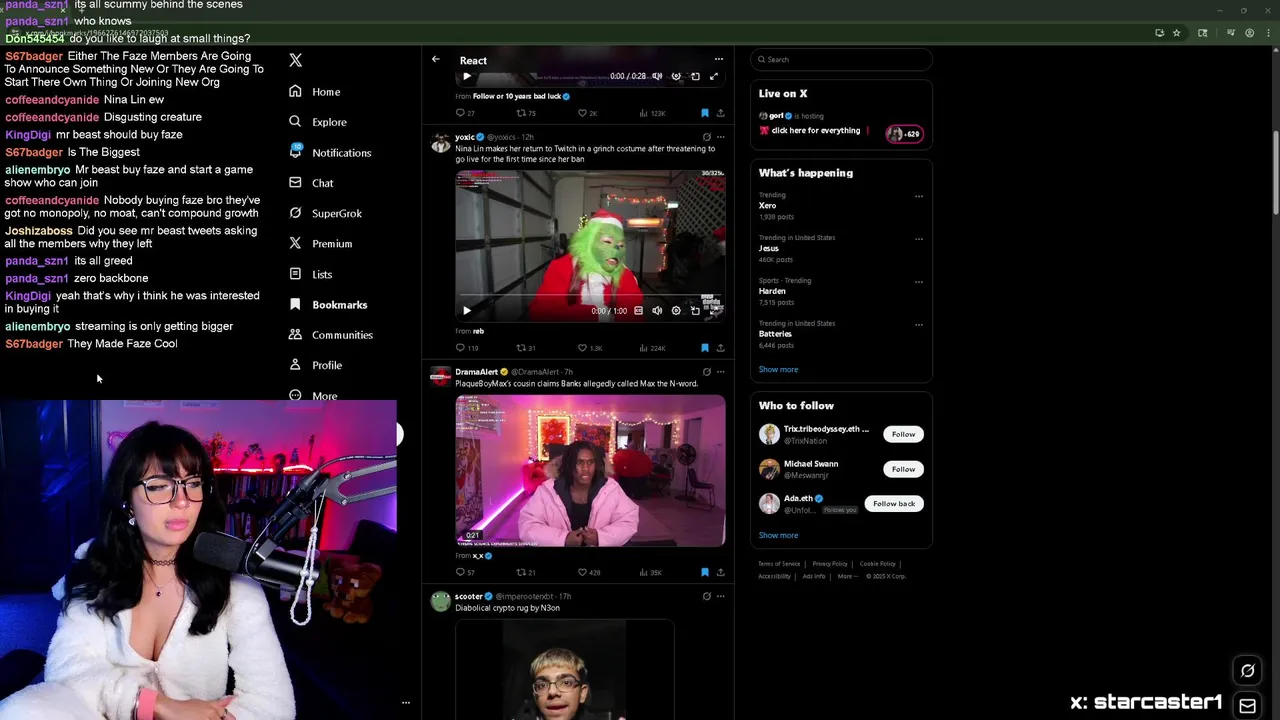This screenshot has width=1280, height=720.
Task: Expand the grinch video to fullscreen
Action: coord(714,311)
